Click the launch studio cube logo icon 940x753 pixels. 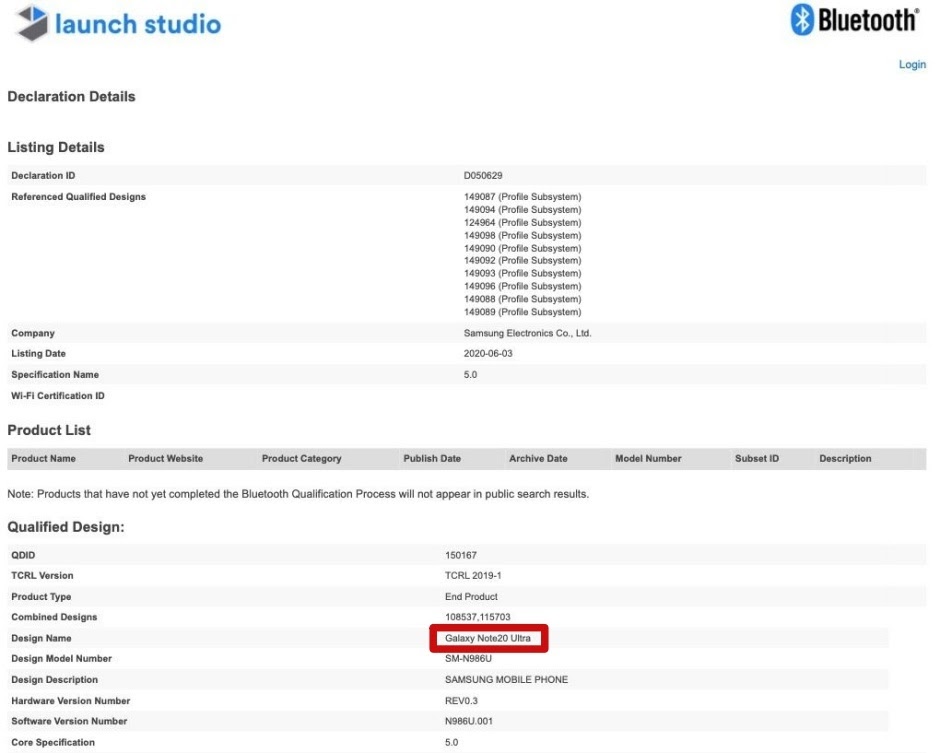[x=31, y=24]
